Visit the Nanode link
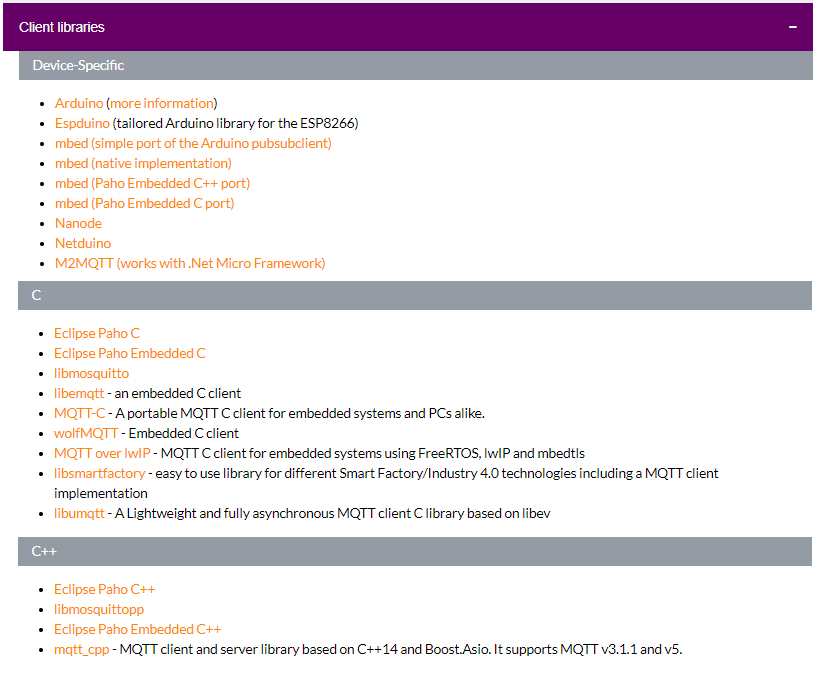 78,223
